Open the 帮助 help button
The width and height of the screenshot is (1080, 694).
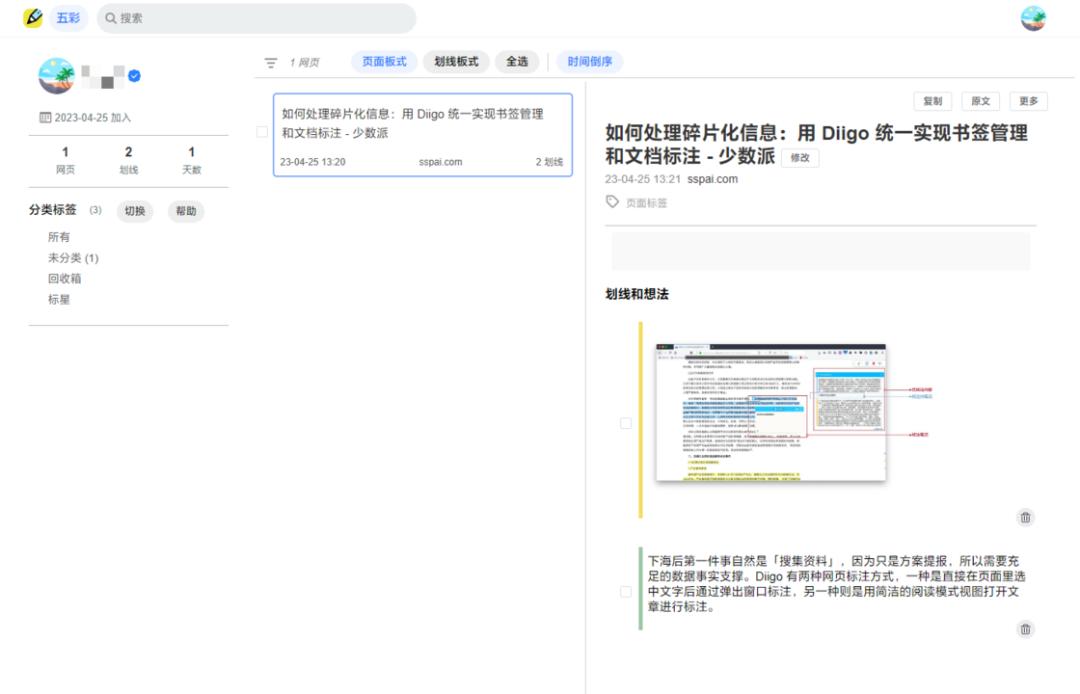click(186, 211)
